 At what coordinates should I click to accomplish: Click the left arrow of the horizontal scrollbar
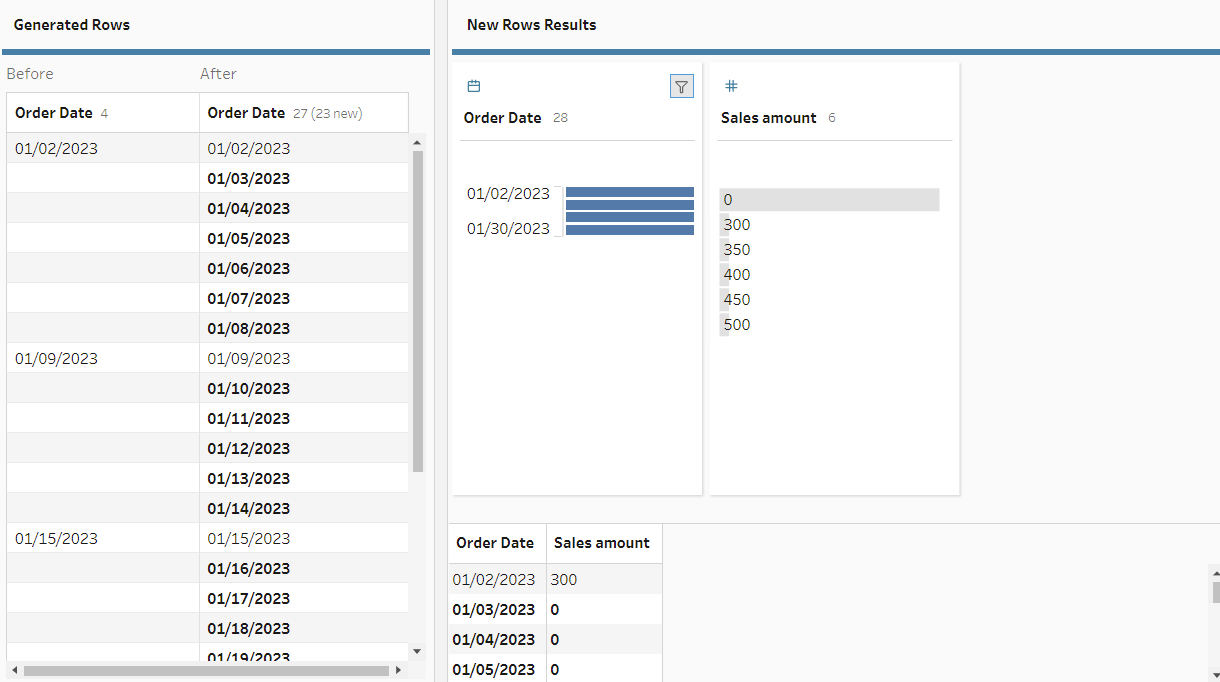tap(14, 670)
